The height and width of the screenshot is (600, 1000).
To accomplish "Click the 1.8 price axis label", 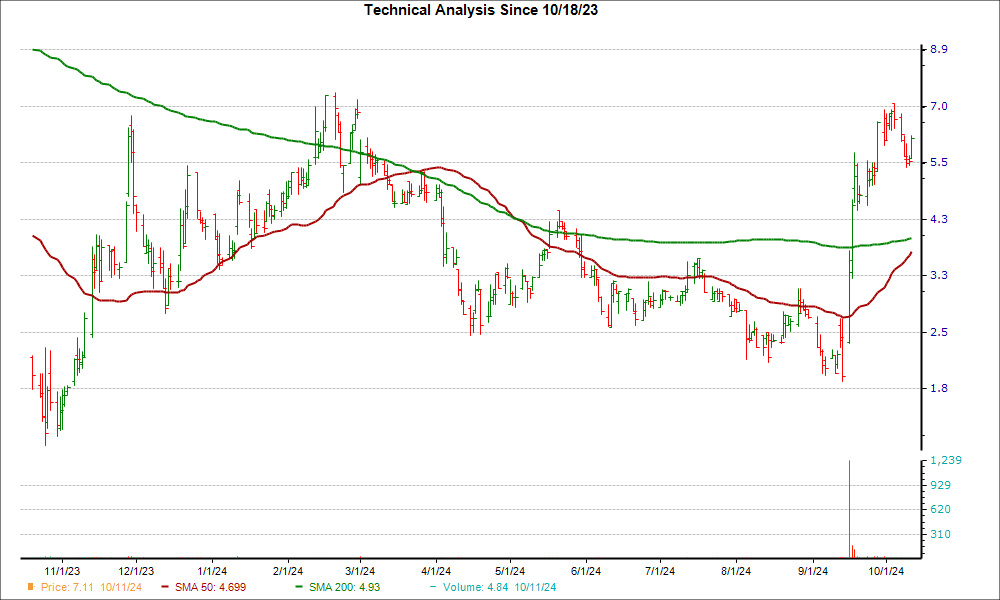I will coord(939,388).
